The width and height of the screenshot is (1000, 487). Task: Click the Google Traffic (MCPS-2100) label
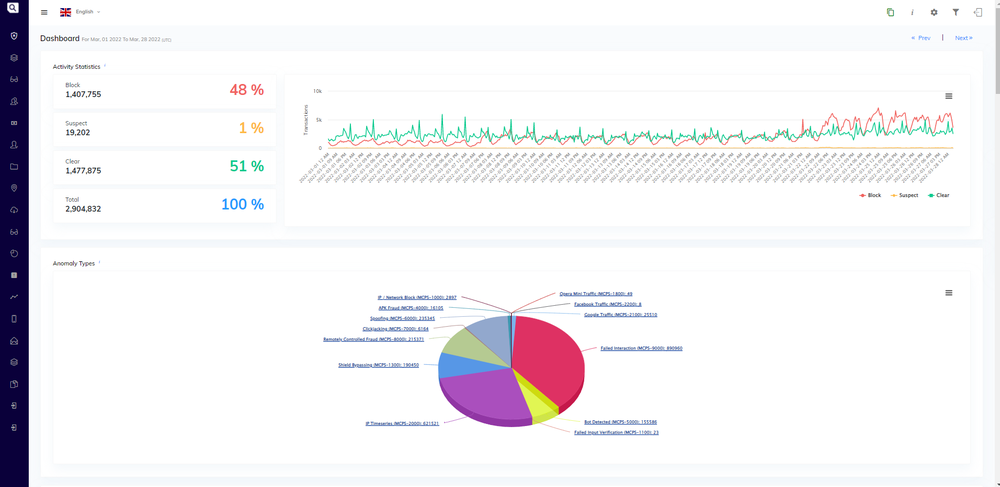coord(621,314)
